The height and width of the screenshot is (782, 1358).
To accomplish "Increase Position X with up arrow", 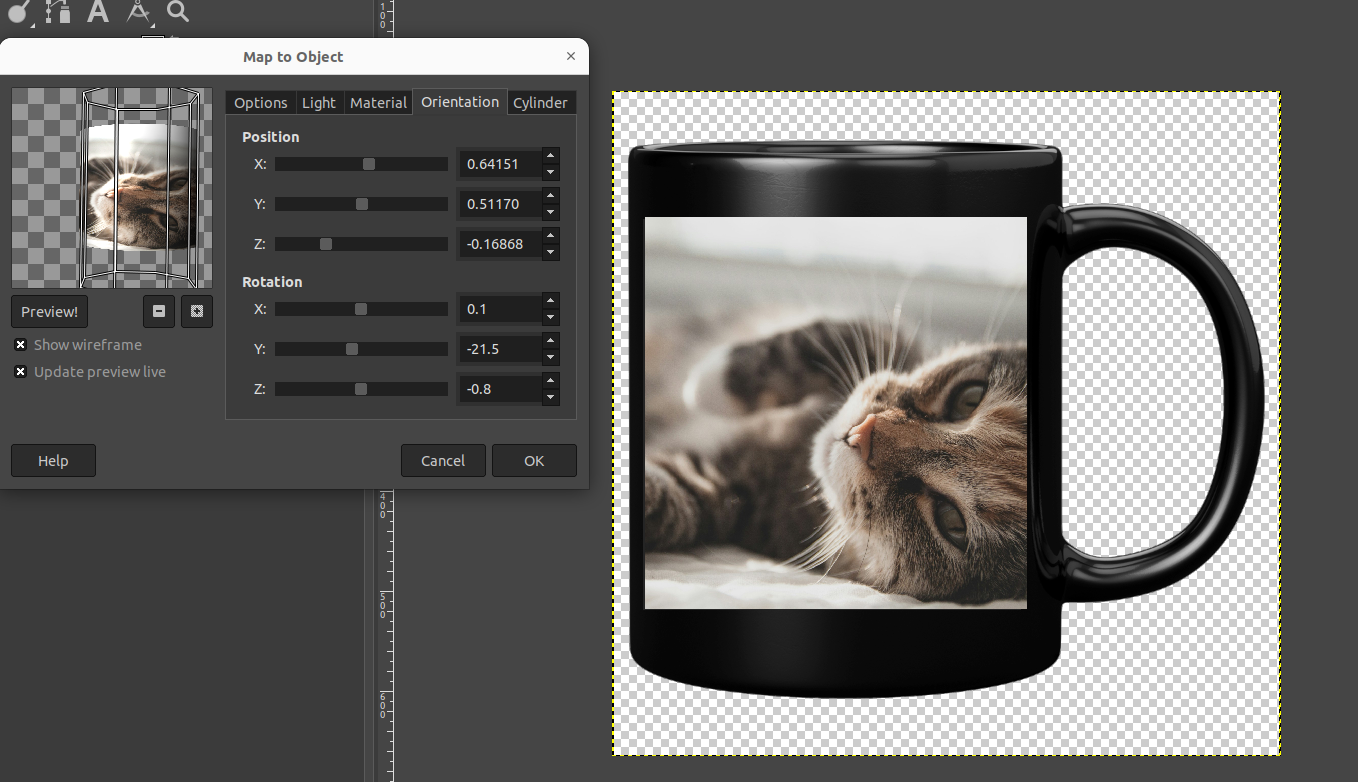I will [550, 155].
